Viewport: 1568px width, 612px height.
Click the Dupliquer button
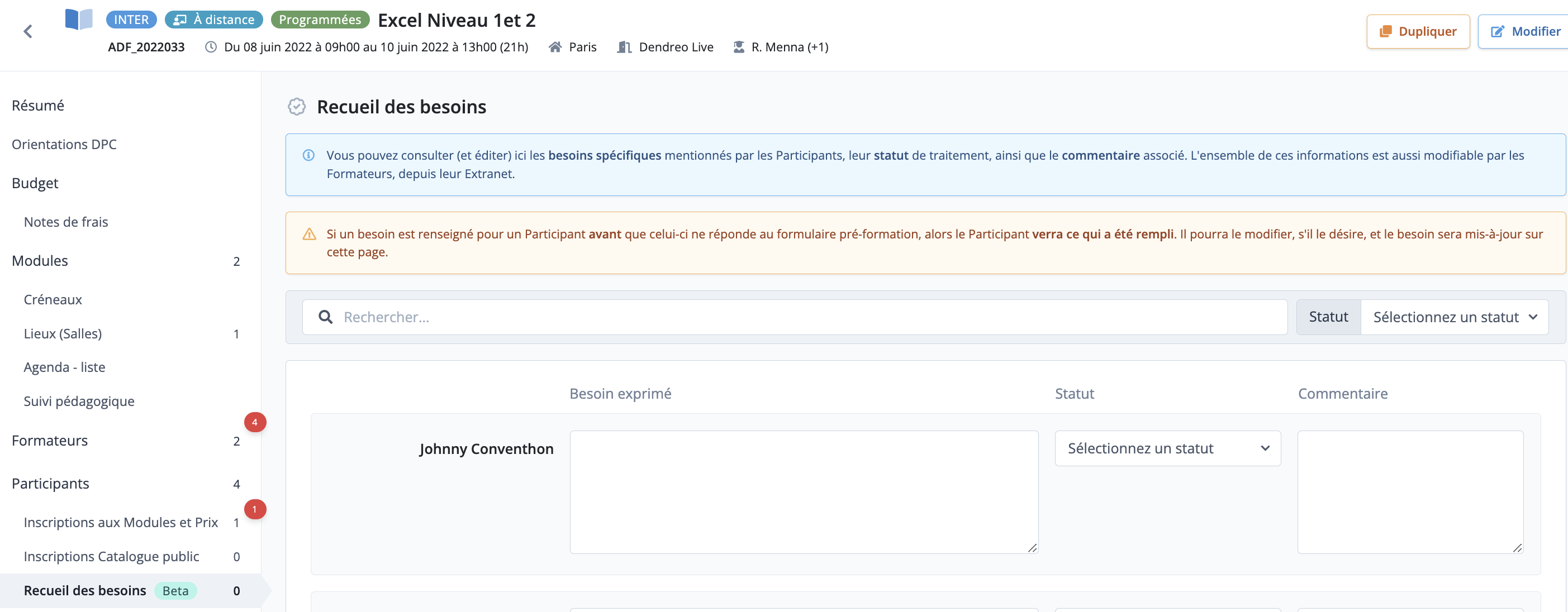click(x=1418, y=31)
